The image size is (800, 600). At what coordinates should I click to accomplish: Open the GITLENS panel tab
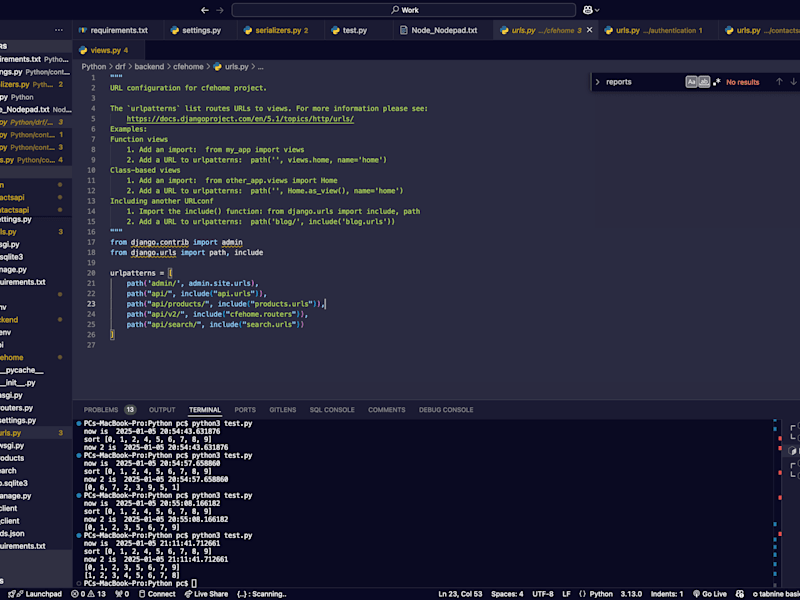[x=282, y=410]
